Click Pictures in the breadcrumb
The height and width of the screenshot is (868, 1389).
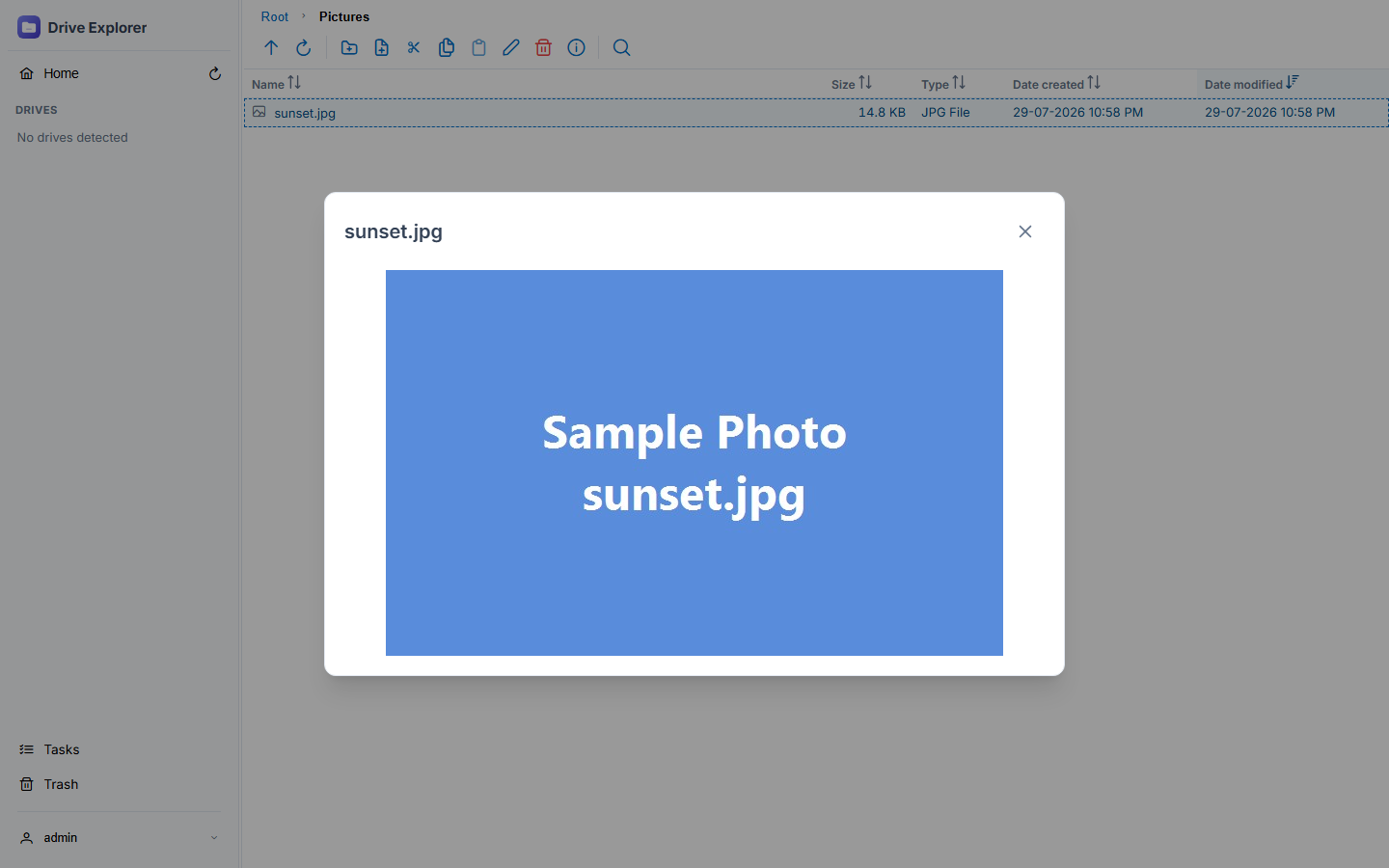click(344, 16)
